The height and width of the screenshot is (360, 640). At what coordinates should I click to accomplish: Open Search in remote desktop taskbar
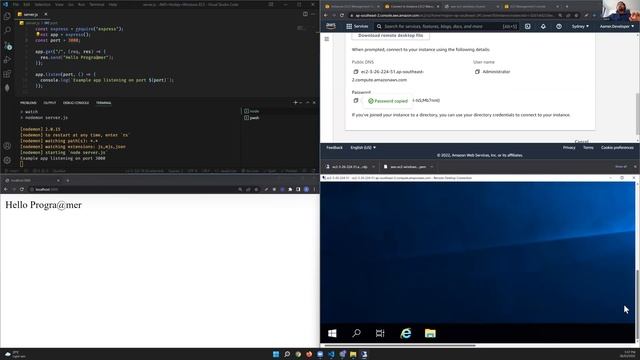(x=356, y=333)
